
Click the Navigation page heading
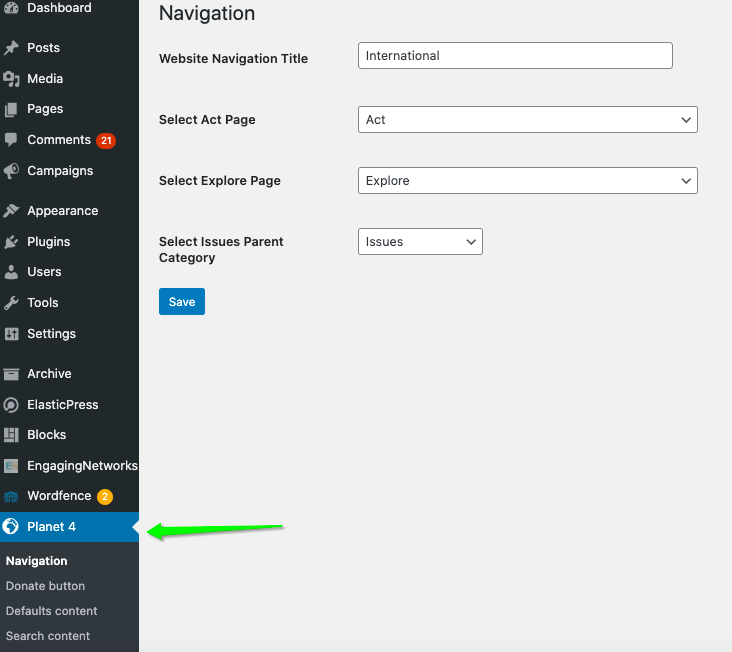point(207,13)
